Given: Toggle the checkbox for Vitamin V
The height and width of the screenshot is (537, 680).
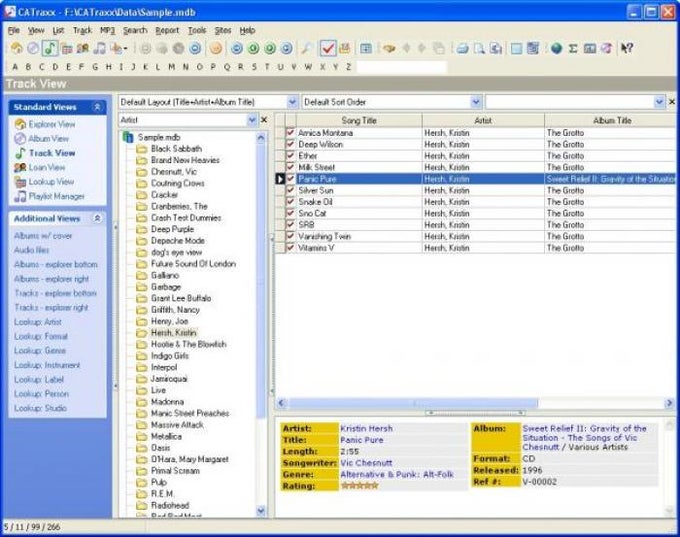Looking at the screenshot, I should (290, 248).
